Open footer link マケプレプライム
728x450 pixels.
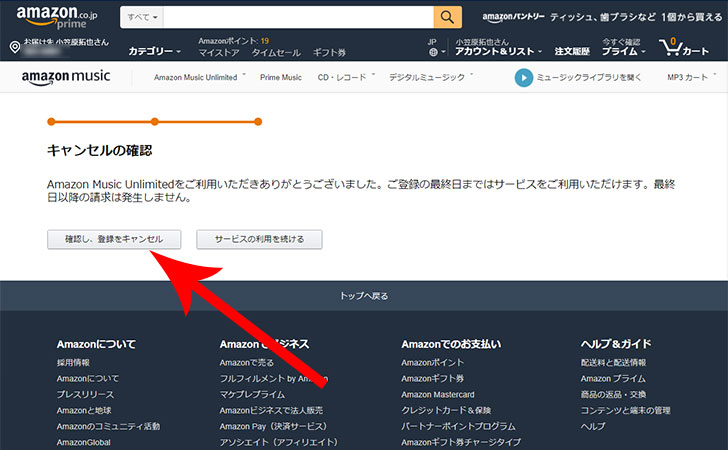point(252,394)
